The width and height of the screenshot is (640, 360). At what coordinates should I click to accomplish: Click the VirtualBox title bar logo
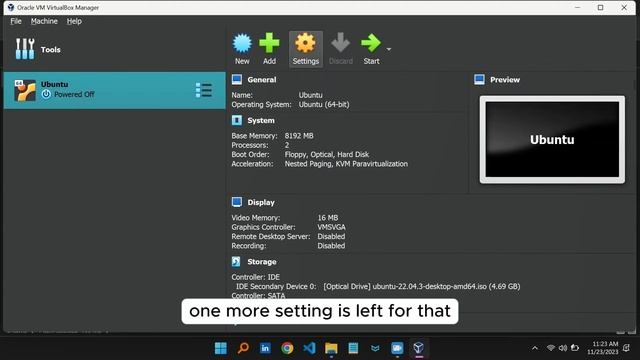point(11,7)
